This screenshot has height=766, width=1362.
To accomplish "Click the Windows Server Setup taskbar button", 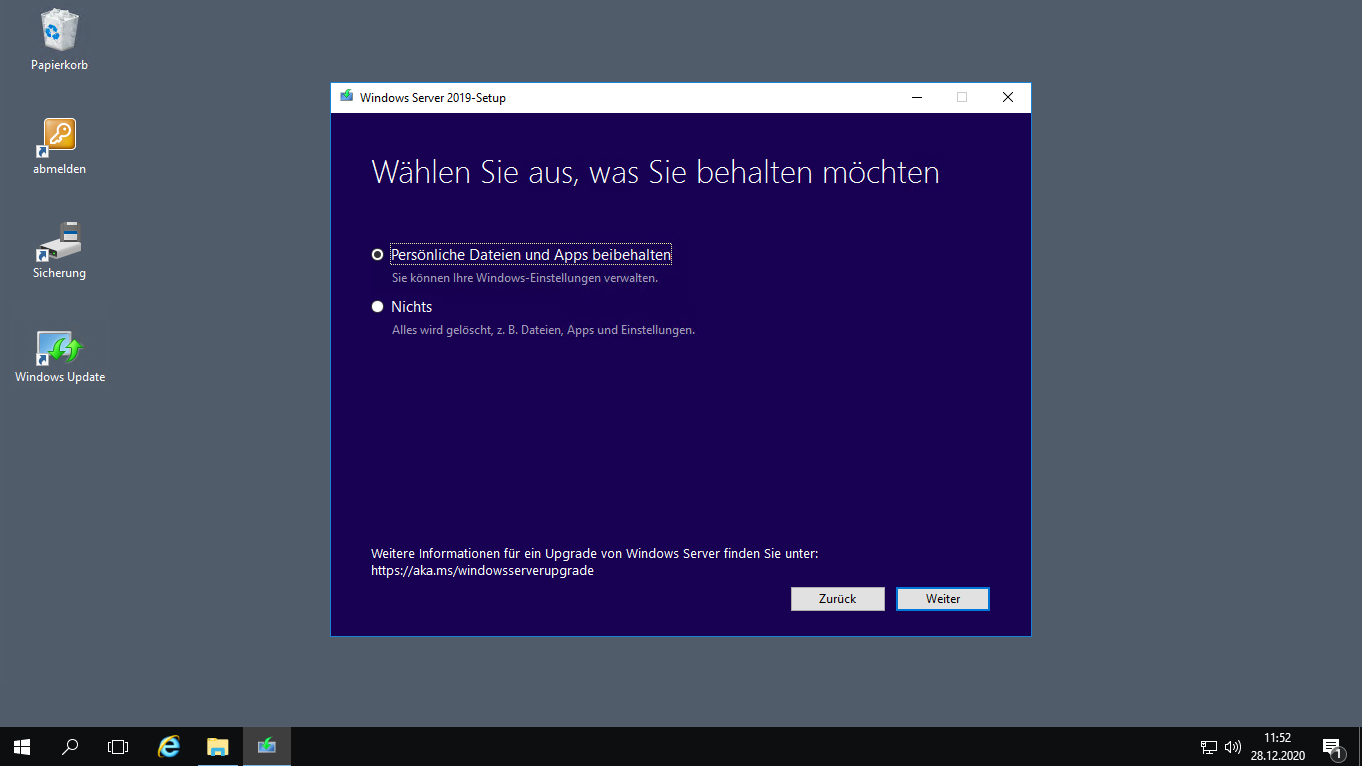I will tap(266, 746).
